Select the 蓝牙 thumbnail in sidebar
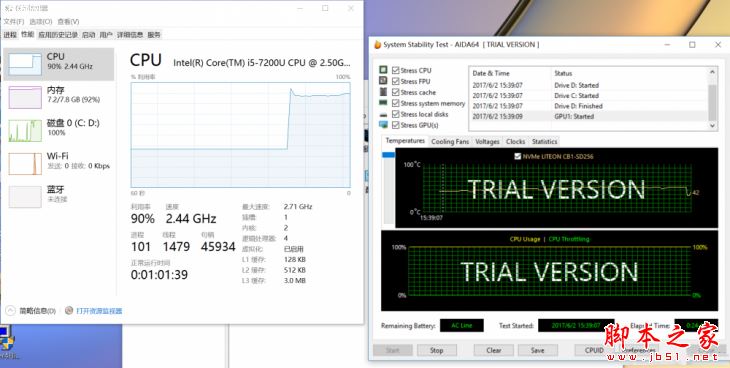The image size is (730, 368). 25,197
